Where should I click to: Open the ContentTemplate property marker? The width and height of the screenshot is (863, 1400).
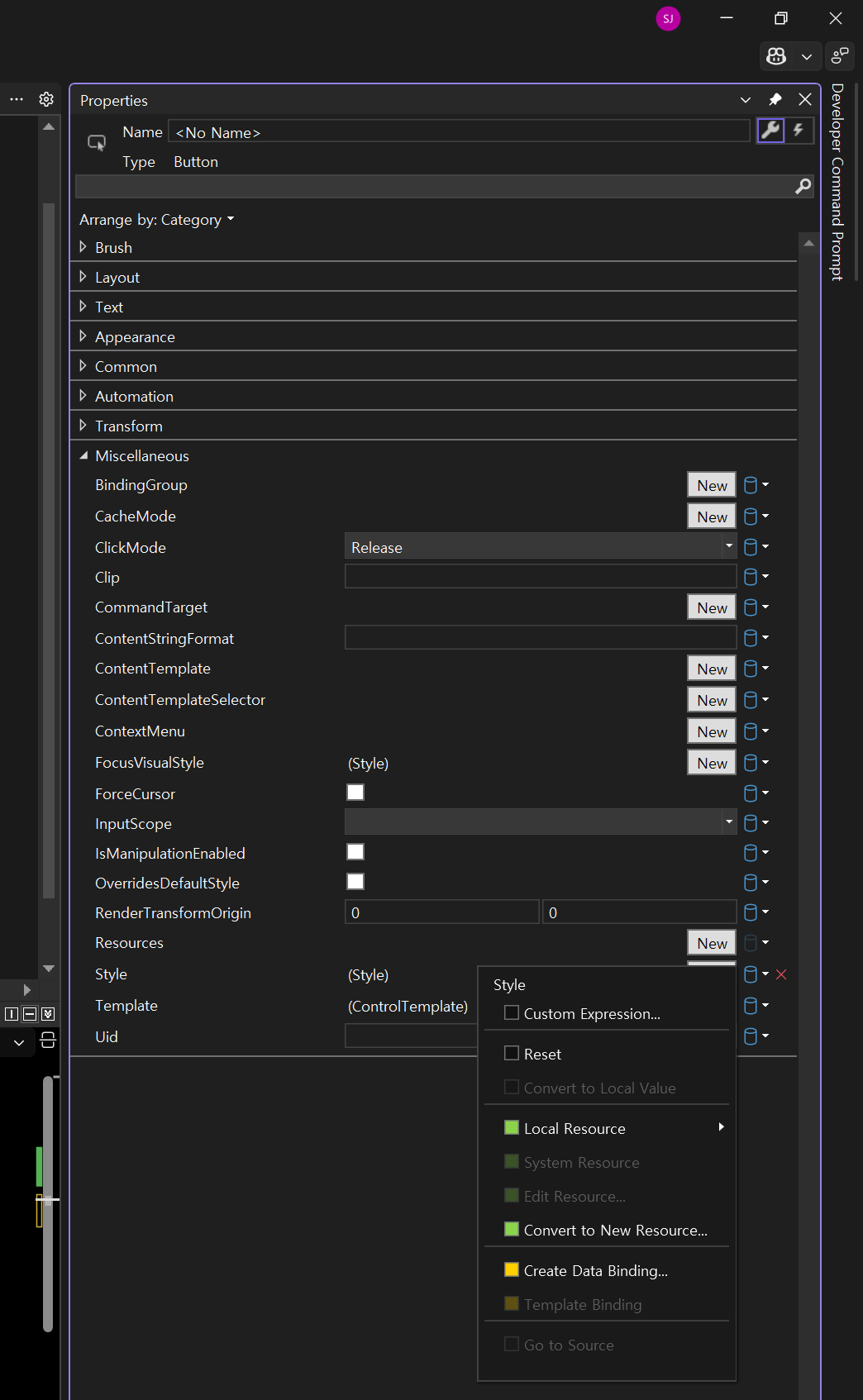tap(756, 669)
